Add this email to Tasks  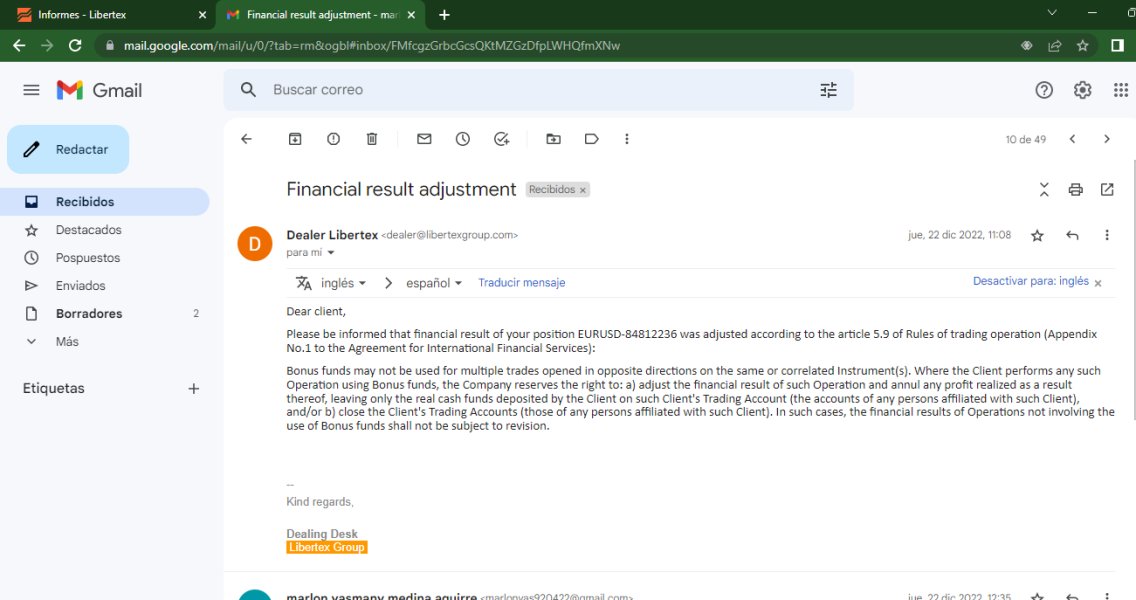coord(501,139)
